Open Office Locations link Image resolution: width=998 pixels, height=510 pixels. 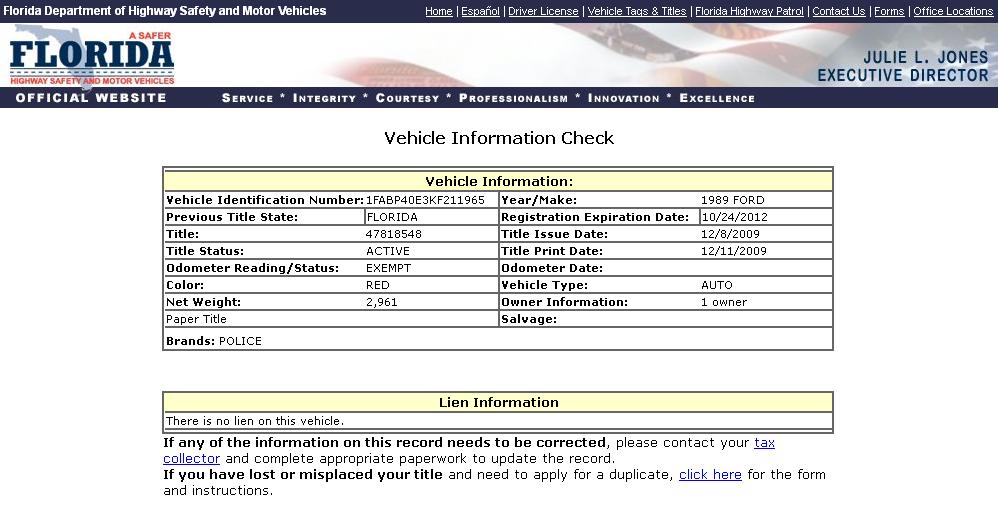(x=953, y=11)
